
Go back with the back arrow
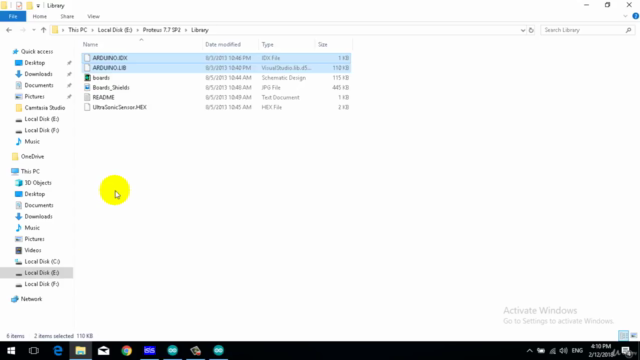coord(9,30)
